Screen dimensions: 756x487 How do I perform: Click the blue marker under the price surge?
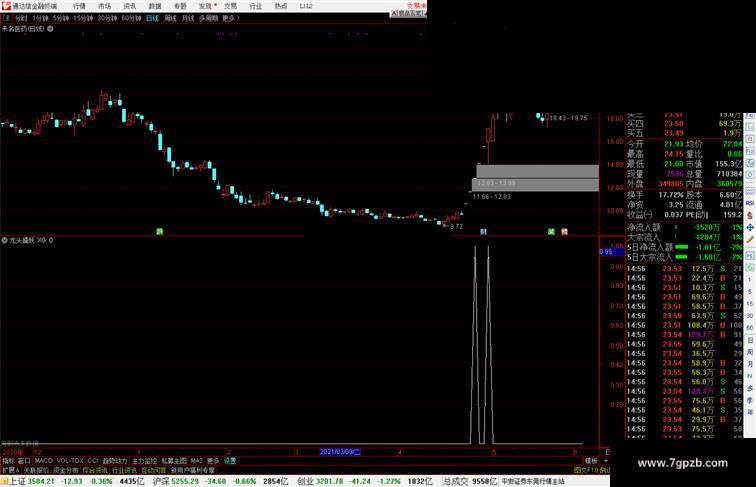(x=484, y=232)
